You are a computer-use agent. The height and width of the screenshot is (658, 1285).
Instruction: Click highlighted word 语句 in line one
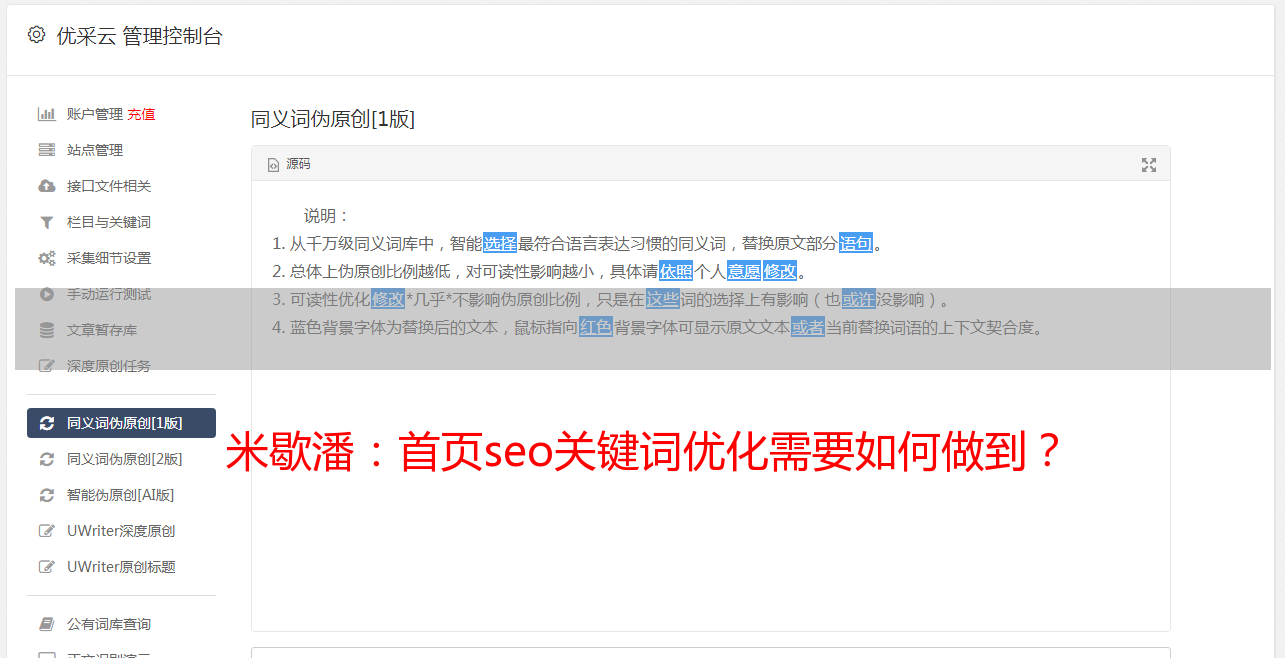(856, 243)
